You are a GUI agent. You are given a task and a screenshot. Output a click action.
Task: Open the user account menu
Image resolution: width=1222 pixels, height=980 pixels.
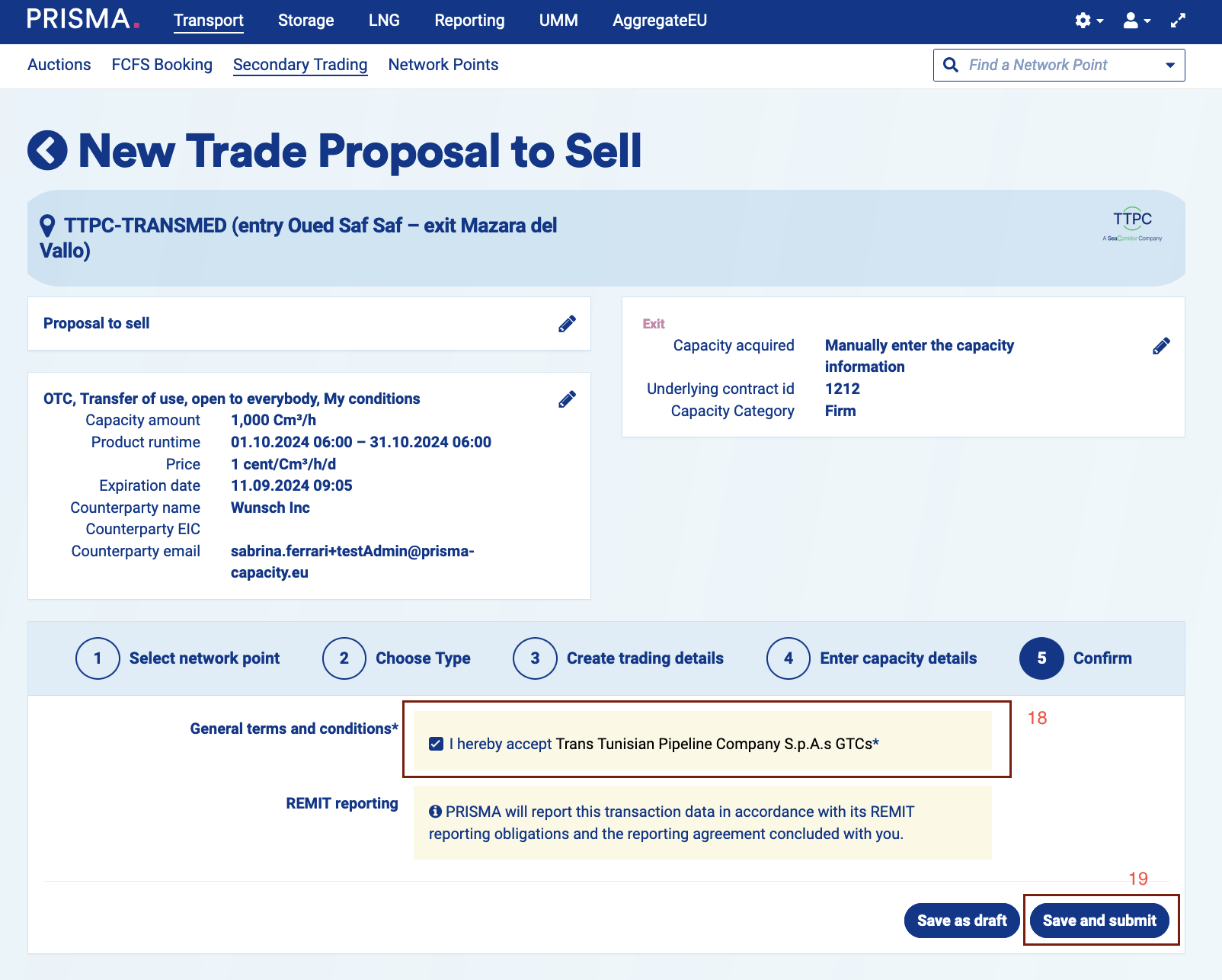click(x=1135, y=21)
